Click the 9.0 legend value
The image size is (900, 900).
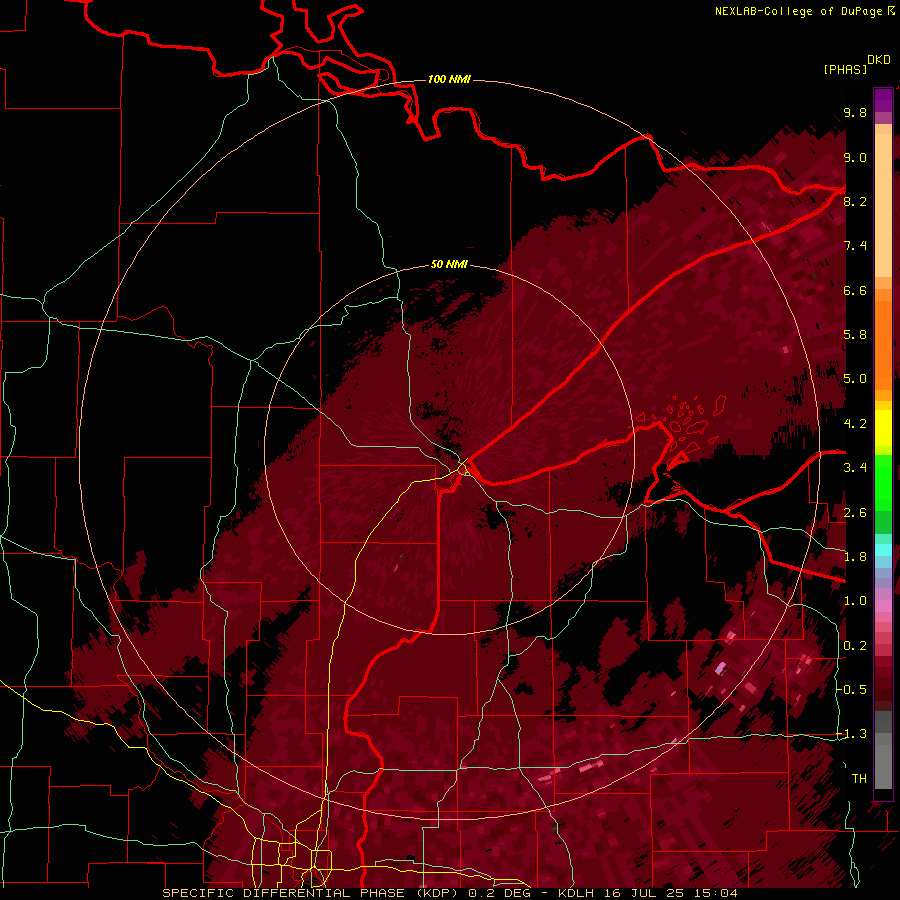[x=855, y=157]
